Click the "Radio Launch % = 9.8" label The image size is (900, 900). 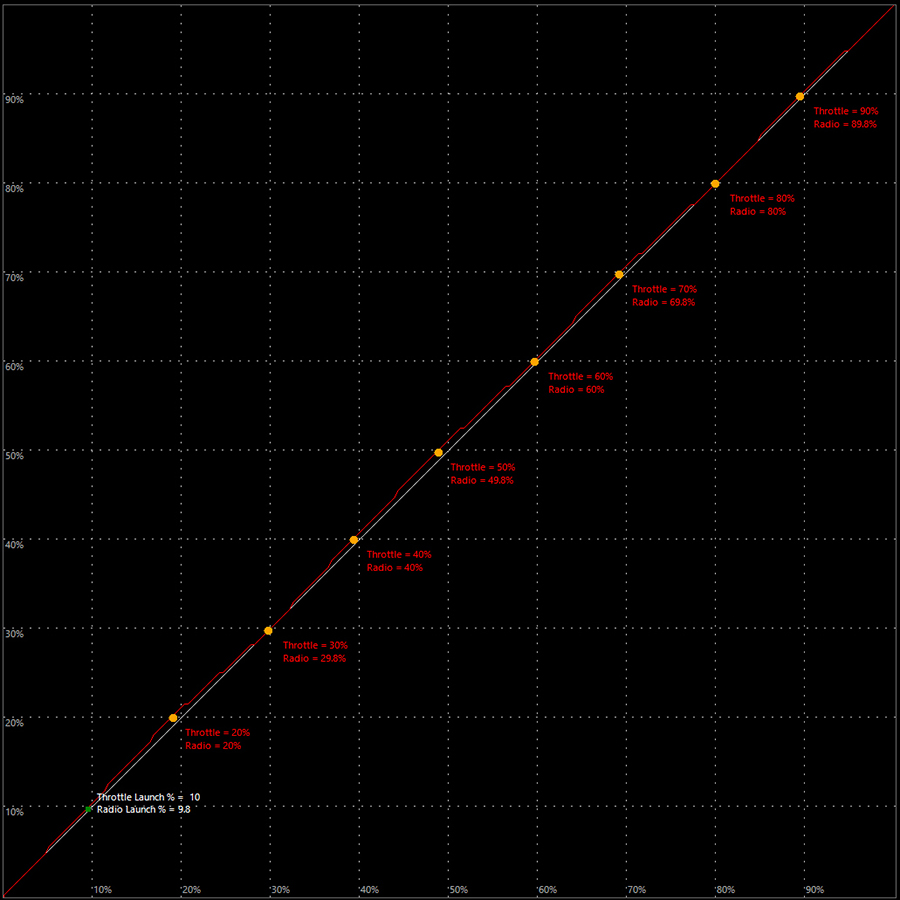click(x=143, y=809)
